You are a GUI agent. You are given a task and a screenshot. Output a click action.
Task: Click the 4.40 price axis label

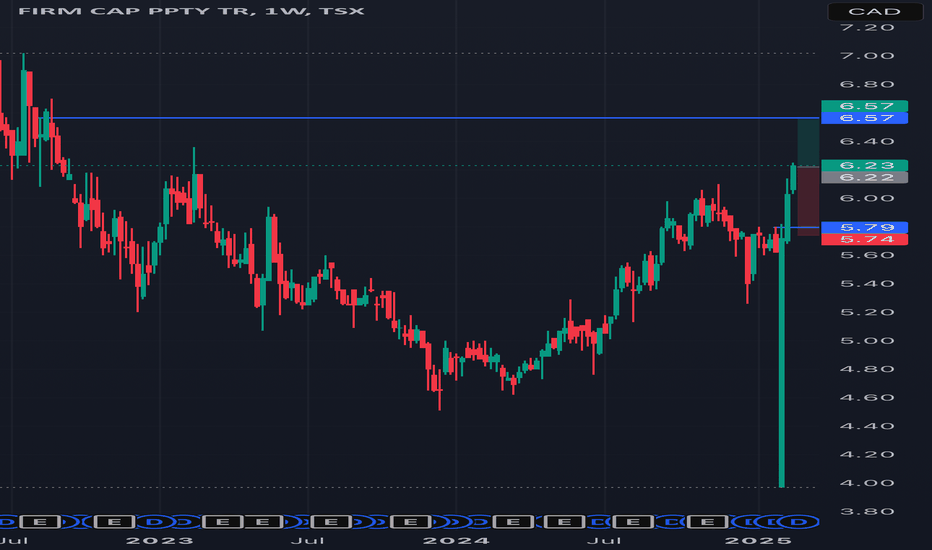pyautogui.click(x=867, y=426)
